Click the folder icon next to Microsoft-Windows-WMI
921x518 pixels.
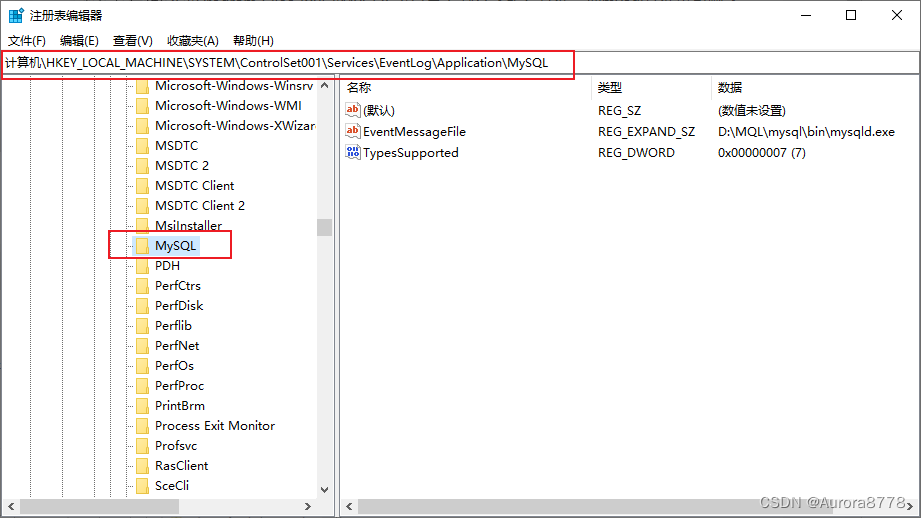coord(142,106)
